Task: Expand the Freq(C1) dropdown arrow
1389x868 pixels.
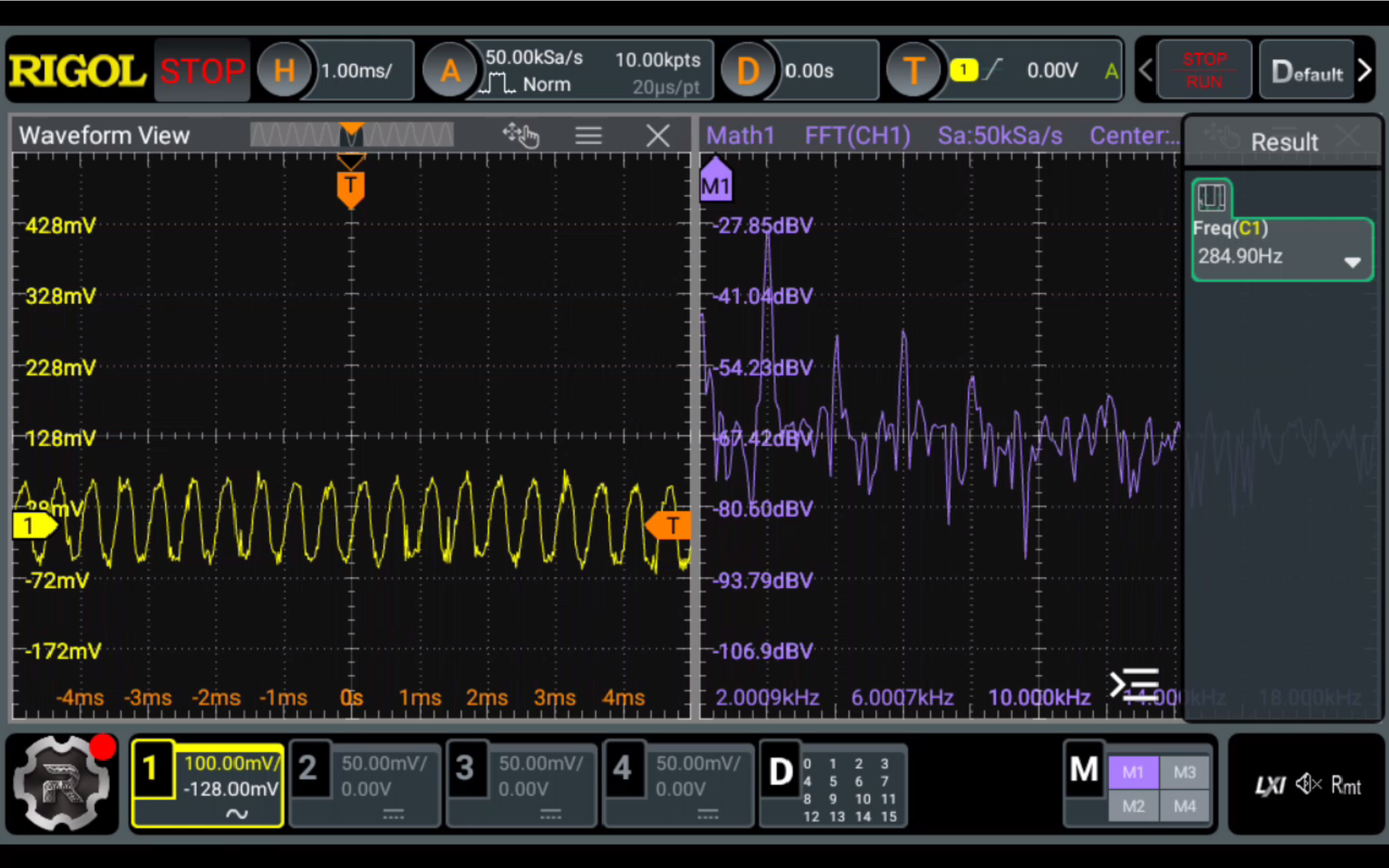Action: 1351,262
